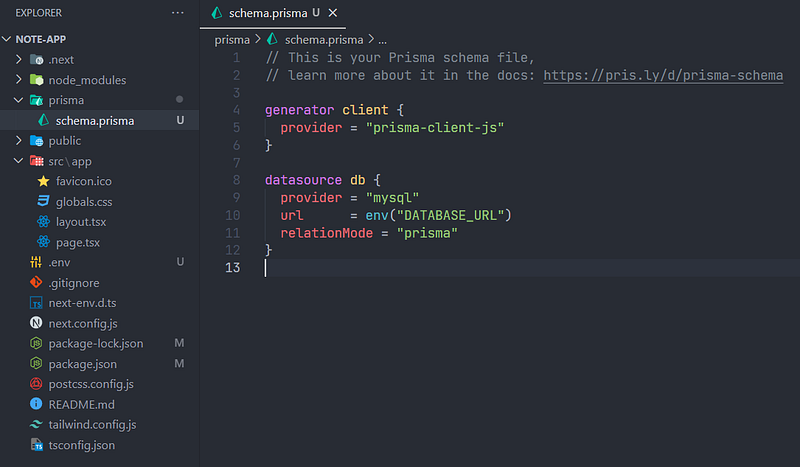800x467 pixels.
Task: Click the breadcrumb ellipsis symbol segment
Action: click(x=382, y=40)
